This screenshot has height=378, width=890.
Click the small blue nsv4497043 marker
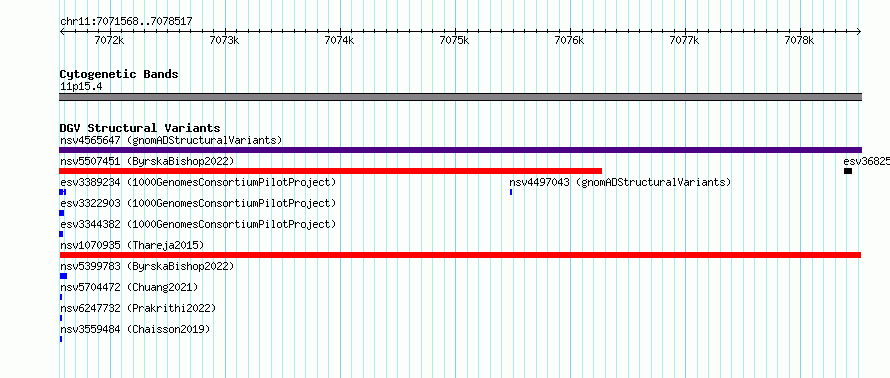(x=511, y=192)
